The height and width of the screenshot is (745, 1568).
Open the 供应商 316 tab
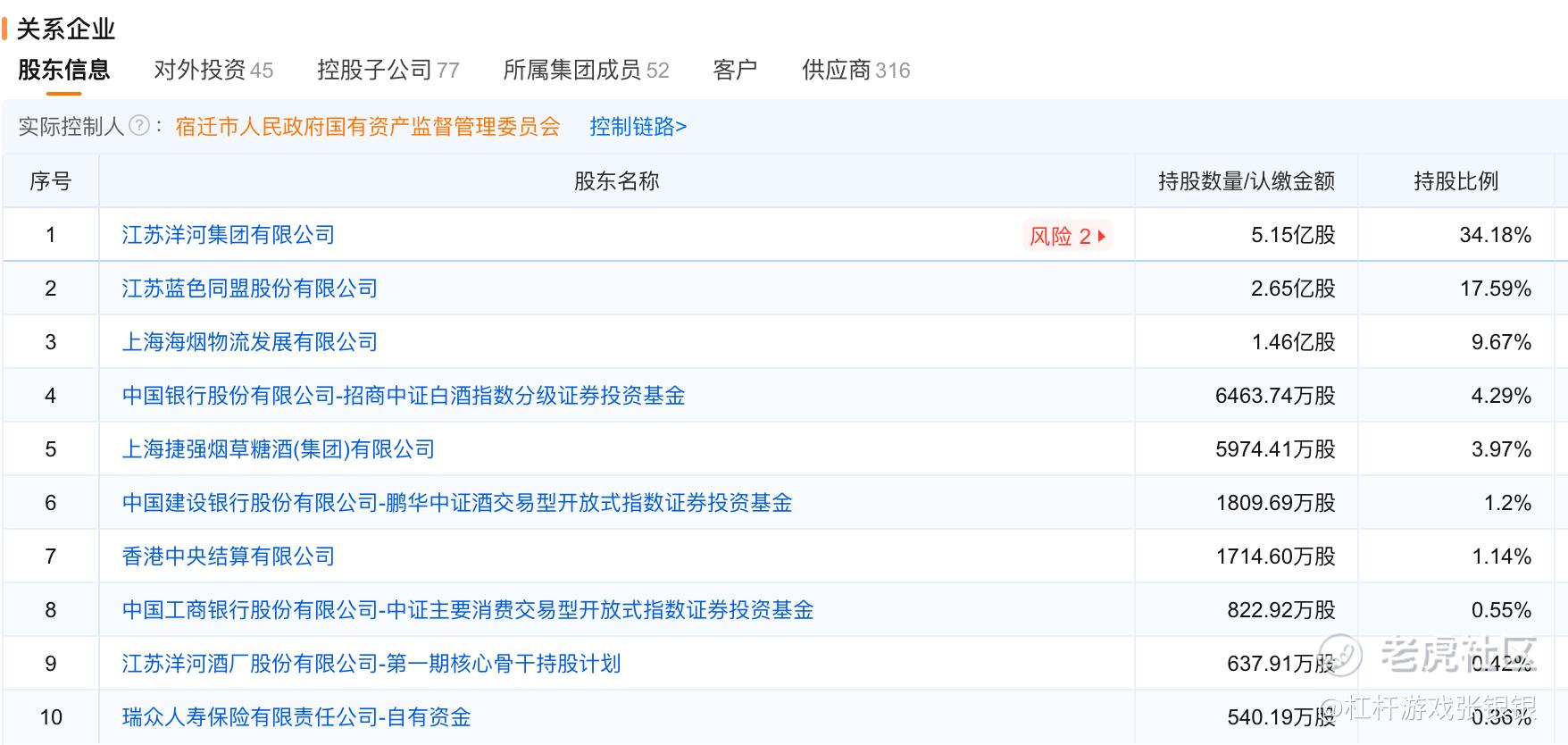pos(856,70)
